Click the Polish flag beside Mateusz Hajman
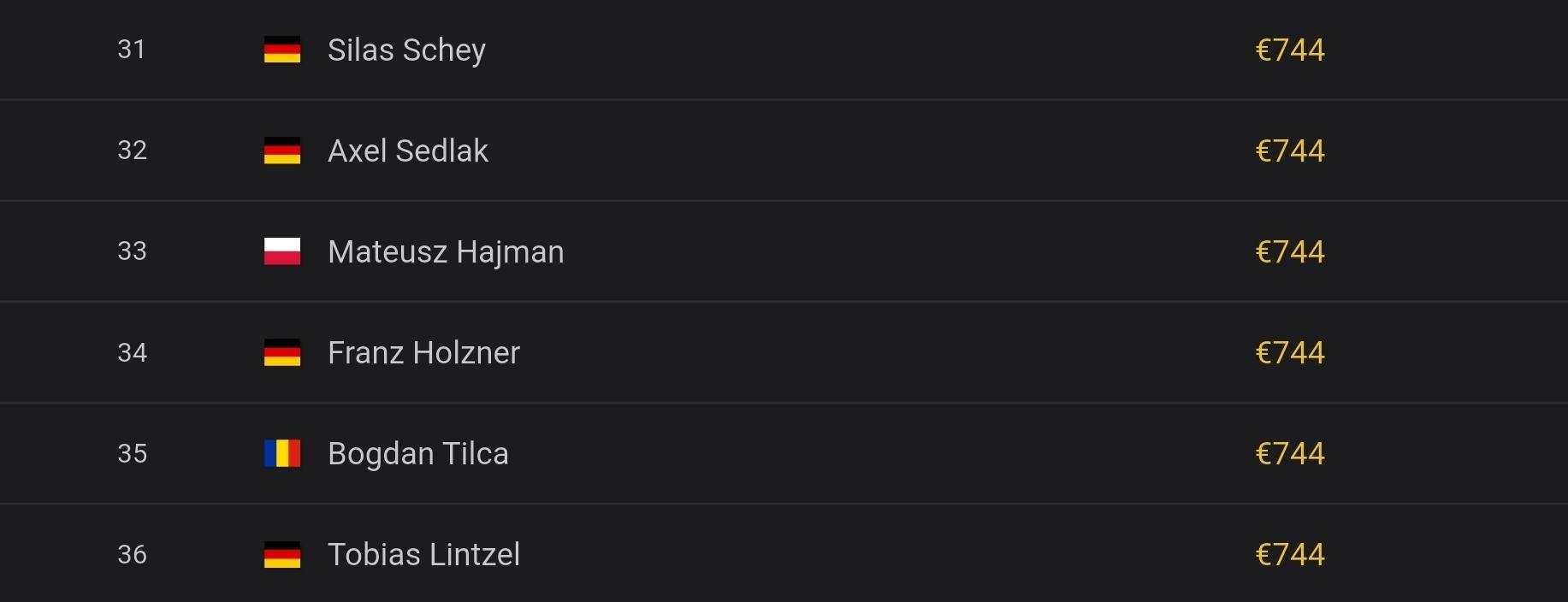 pyautogui.click(x=282, y=251)
